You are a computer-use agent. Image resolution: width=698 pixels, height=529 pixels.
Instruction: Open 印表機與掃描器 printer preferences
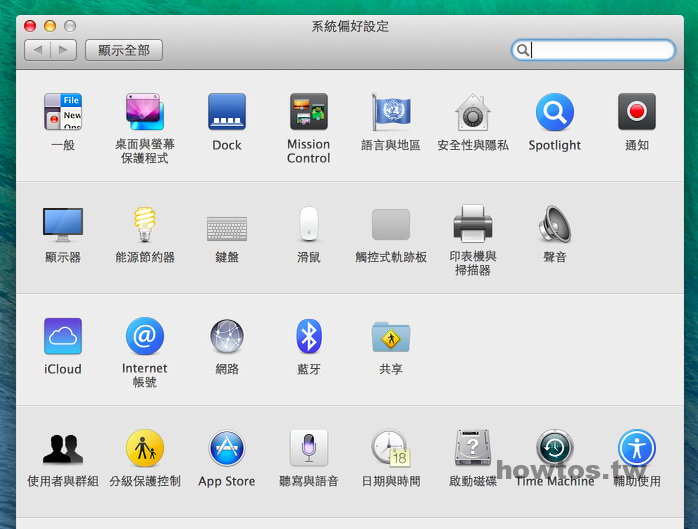[x=472, y=224]
